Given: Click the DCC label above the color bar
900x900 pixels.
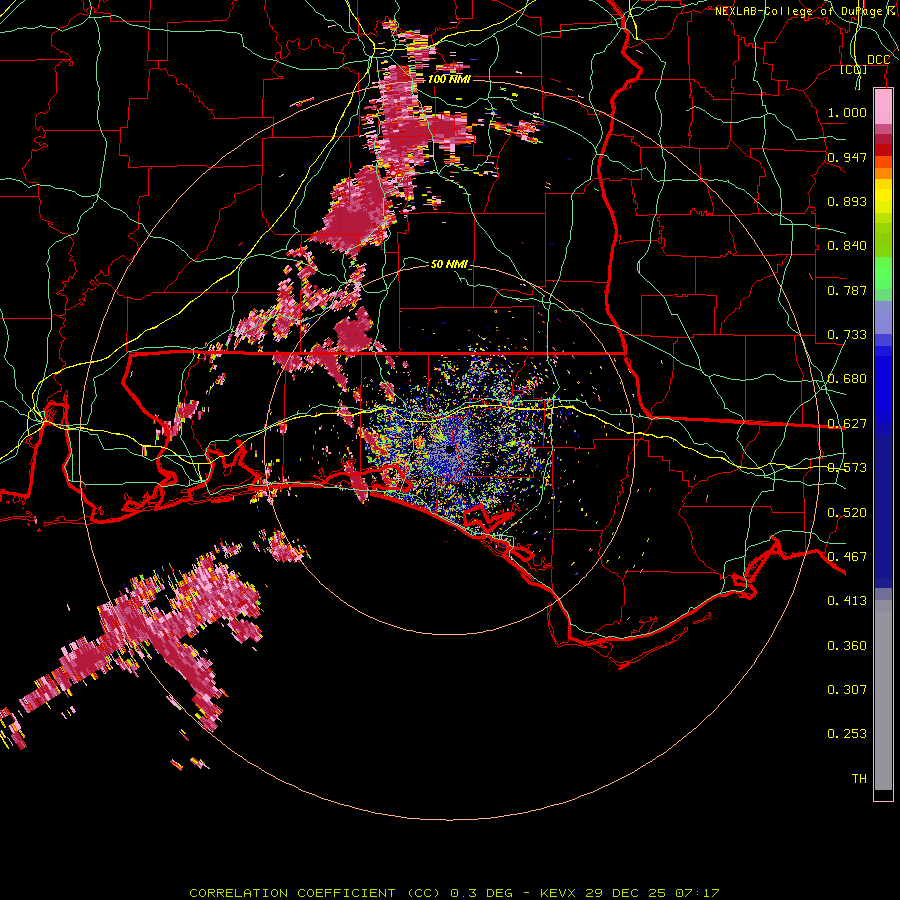Looking at the screenshot, I should (x=878, y=60).
